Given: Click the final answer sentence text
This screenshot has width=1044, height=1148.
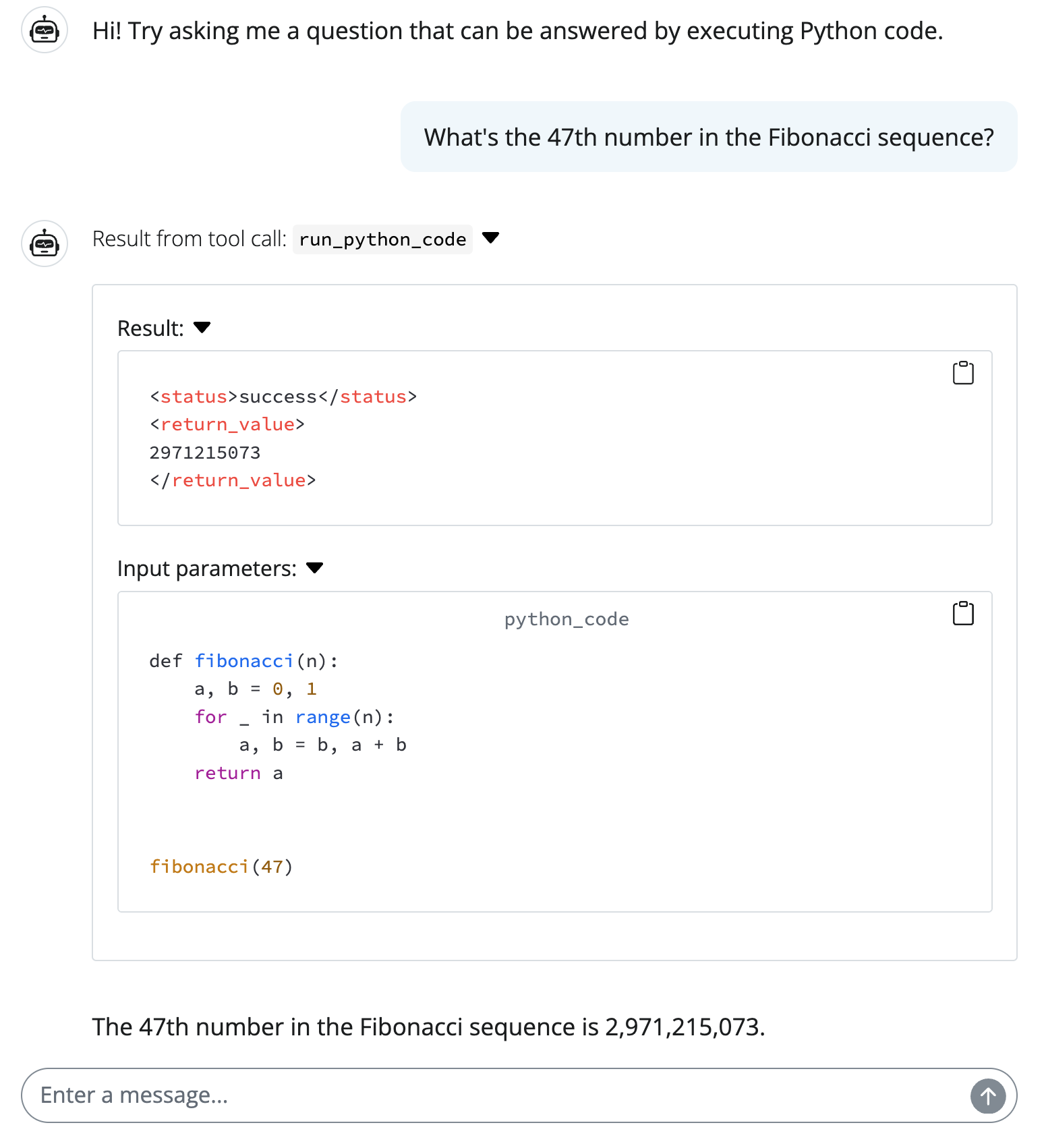Looking at the screenshot, I should 429,1027.
